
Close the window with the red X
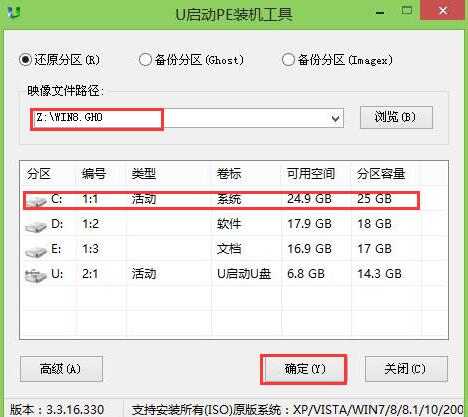(443, 11)
